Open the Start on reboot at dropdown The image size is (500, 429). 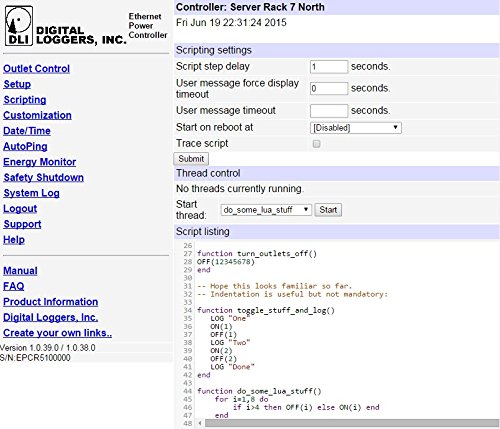tap(356, 128)
